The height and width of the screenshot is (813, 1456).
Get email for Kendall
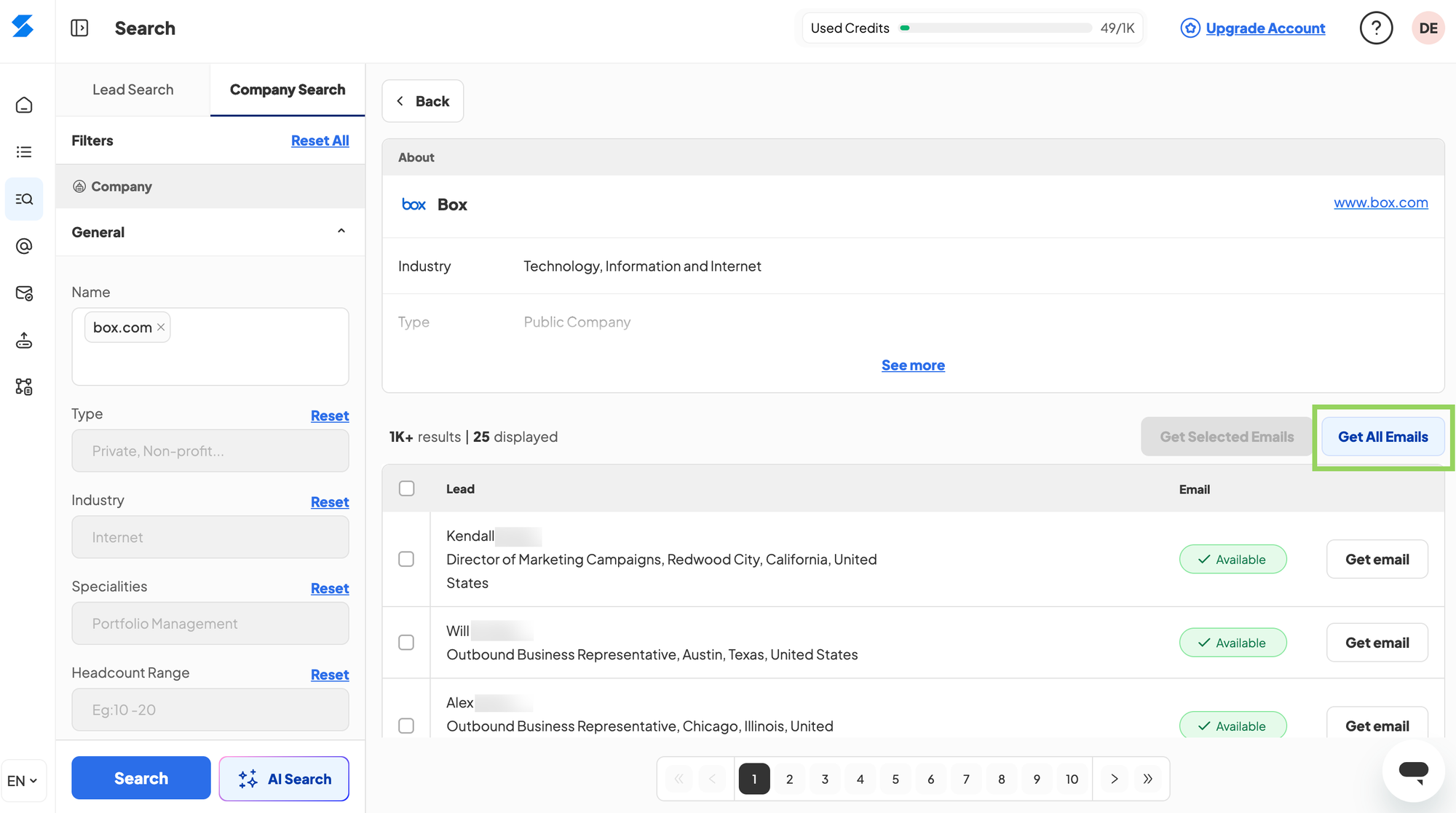coord(1377,559)
